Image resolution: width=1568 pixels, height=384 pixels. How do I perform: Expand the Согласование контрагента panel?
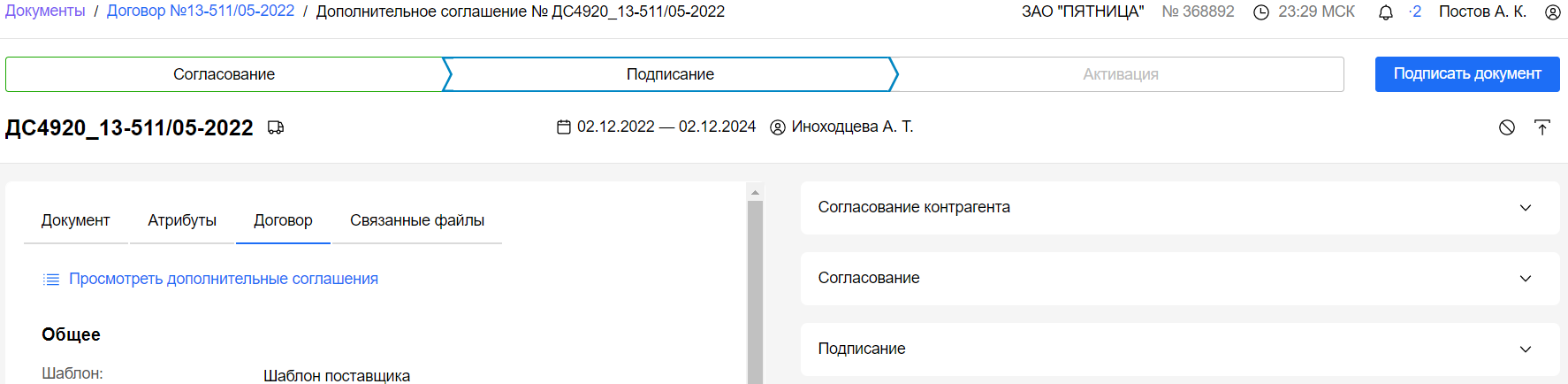click(x=1525, y=208)
